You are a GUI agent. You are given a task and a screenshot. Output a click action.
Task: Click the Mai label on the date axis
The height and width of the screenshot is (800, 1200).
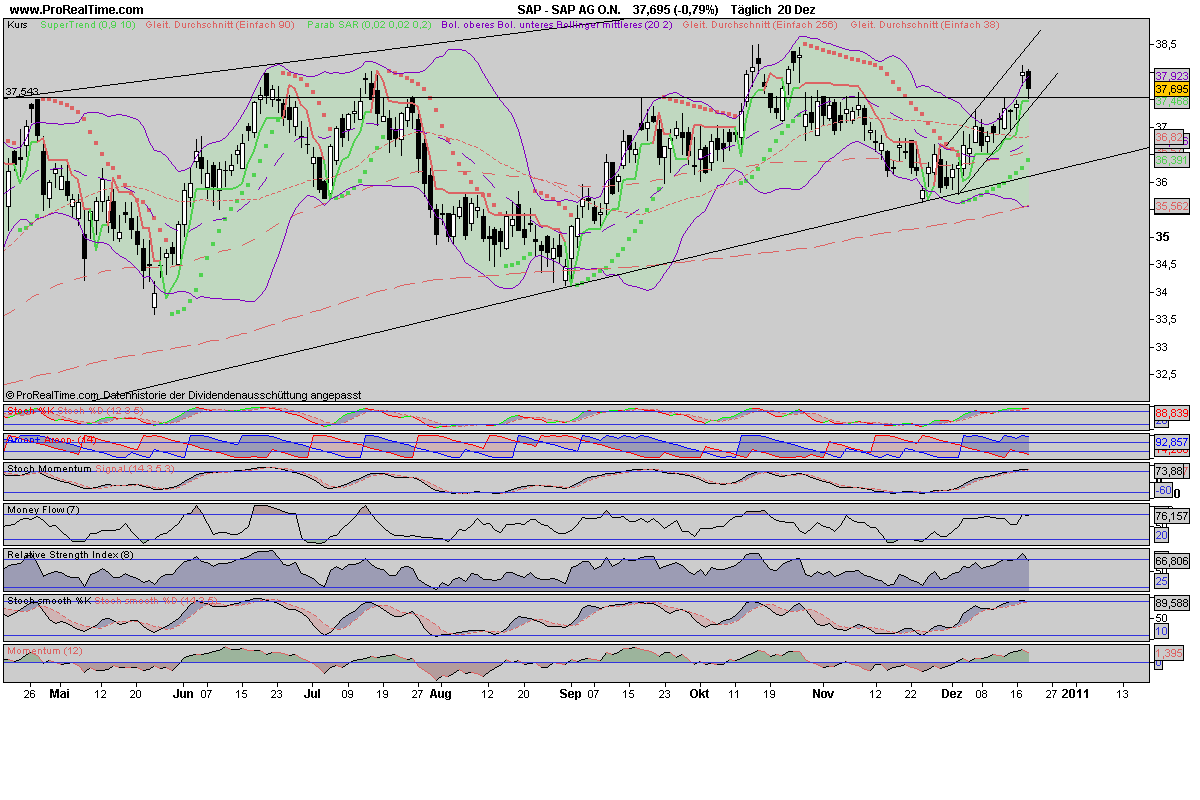point(60,692)
